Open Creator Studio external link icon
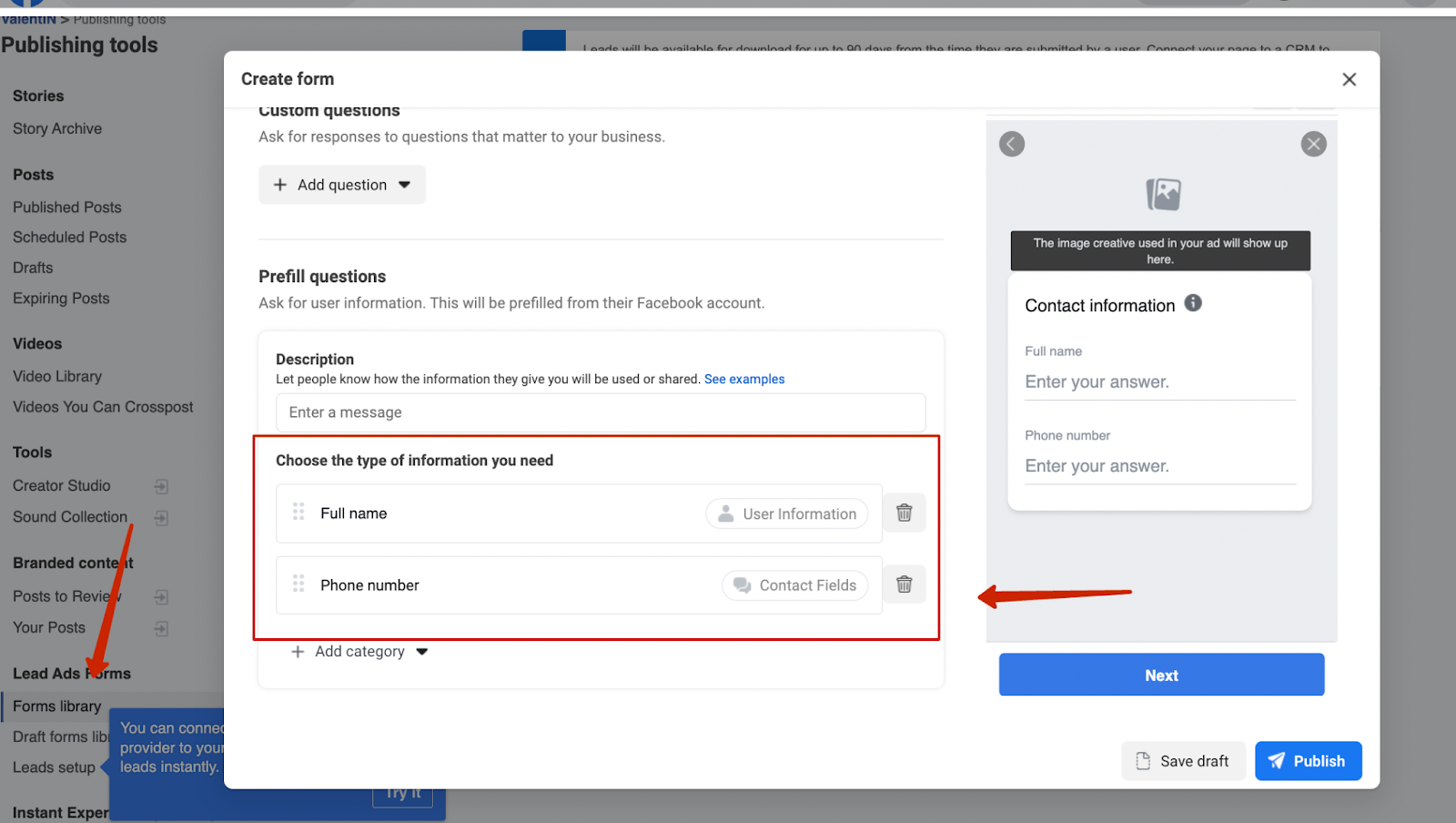This screenshot has height=823, width=1456. tap(161, 486)
